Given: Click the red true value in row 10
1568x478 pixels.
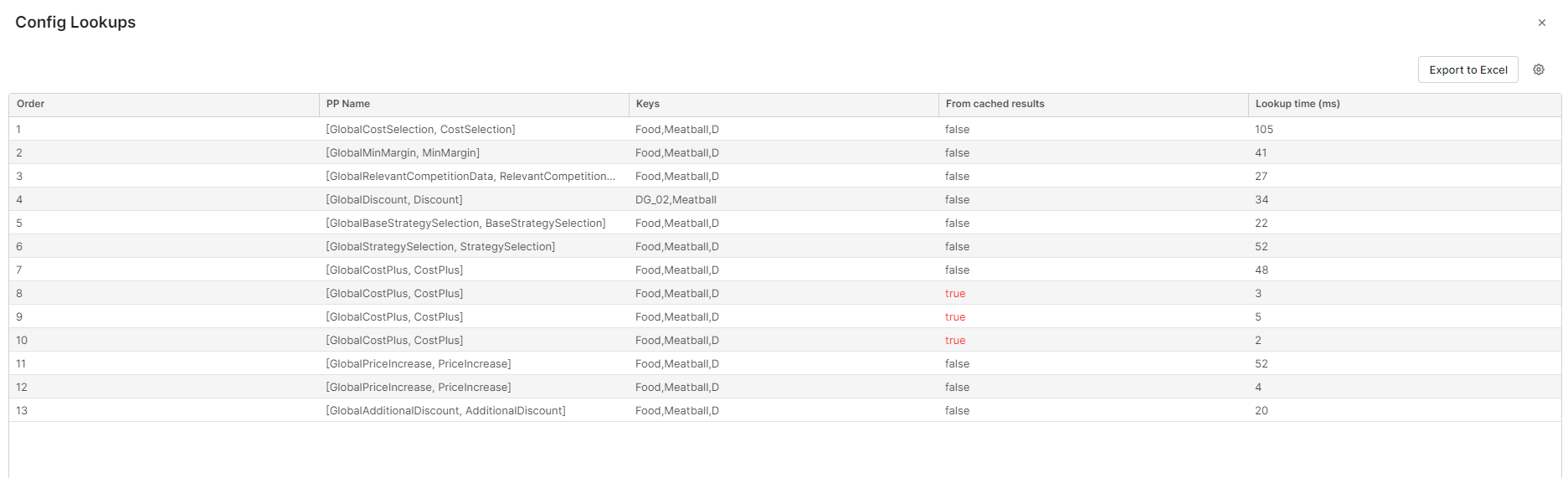Looking at the screenshot, I should point(955,340).
